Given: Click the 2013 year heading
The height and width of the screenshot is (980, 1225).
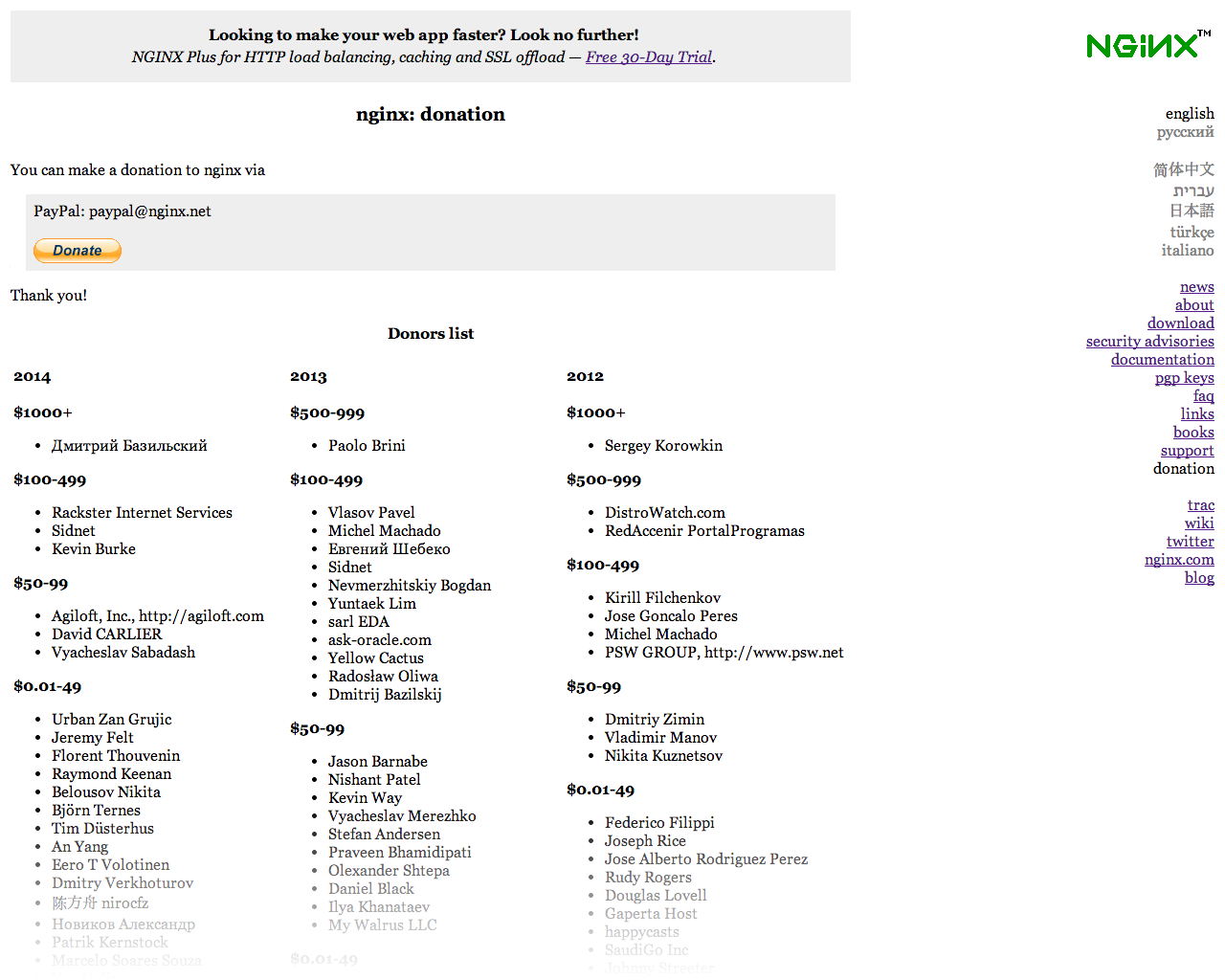Looking at the screenshot, I should click(308, 377).
